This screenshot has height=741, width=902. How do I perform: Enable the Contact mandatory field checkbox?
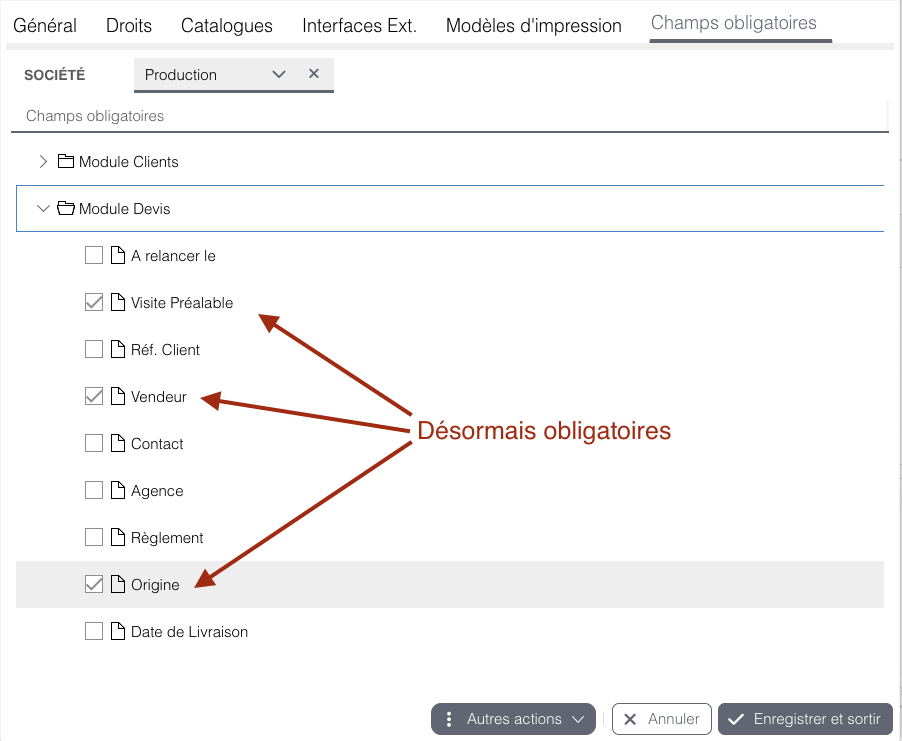(94, 443)
